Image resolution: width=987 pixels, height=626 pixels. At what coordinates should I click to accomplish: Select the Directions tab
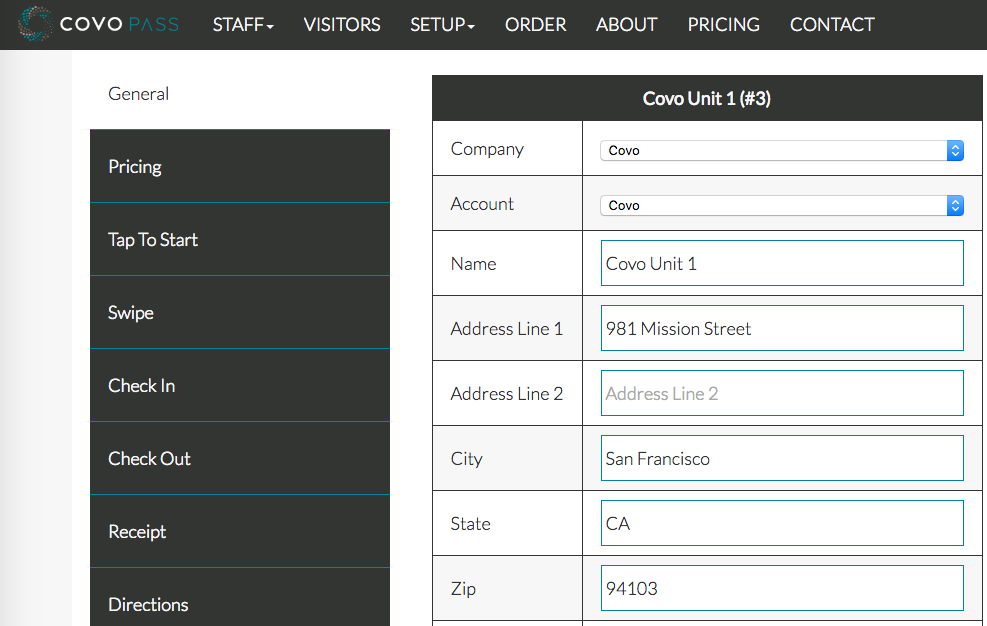coord(240,598)
